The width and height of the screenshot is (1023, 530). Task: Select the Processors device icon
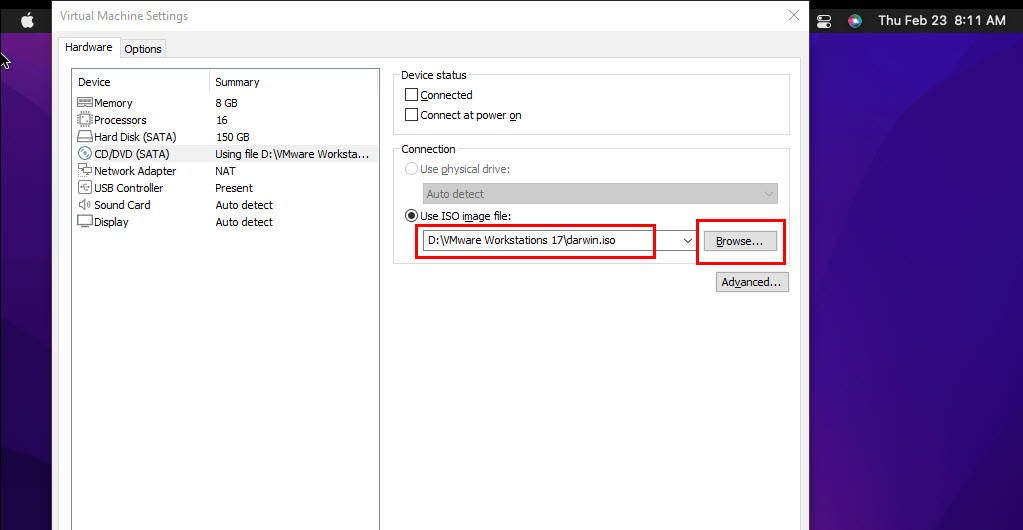(x=85, y=120)
